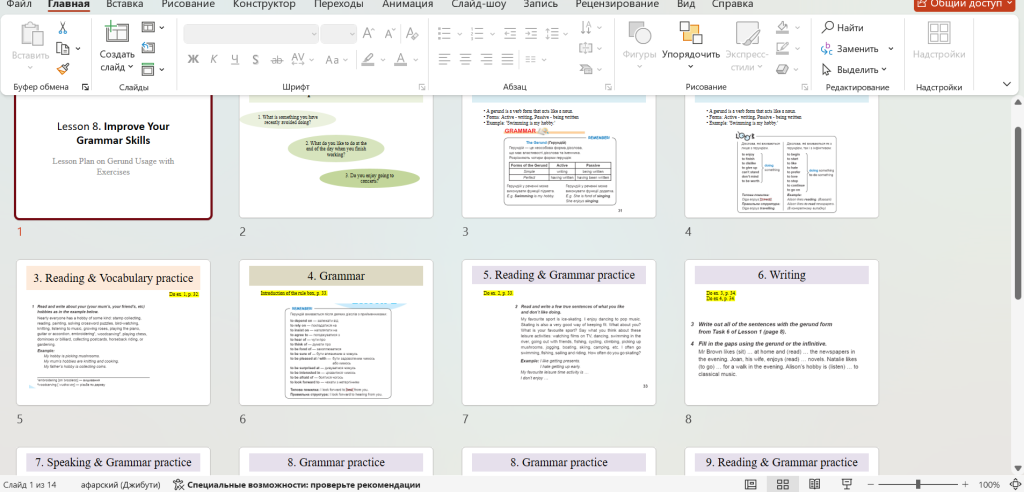Select the Format Painter brush icon
The width and height of the screenshot is (1024, 492).
[63, 69]
